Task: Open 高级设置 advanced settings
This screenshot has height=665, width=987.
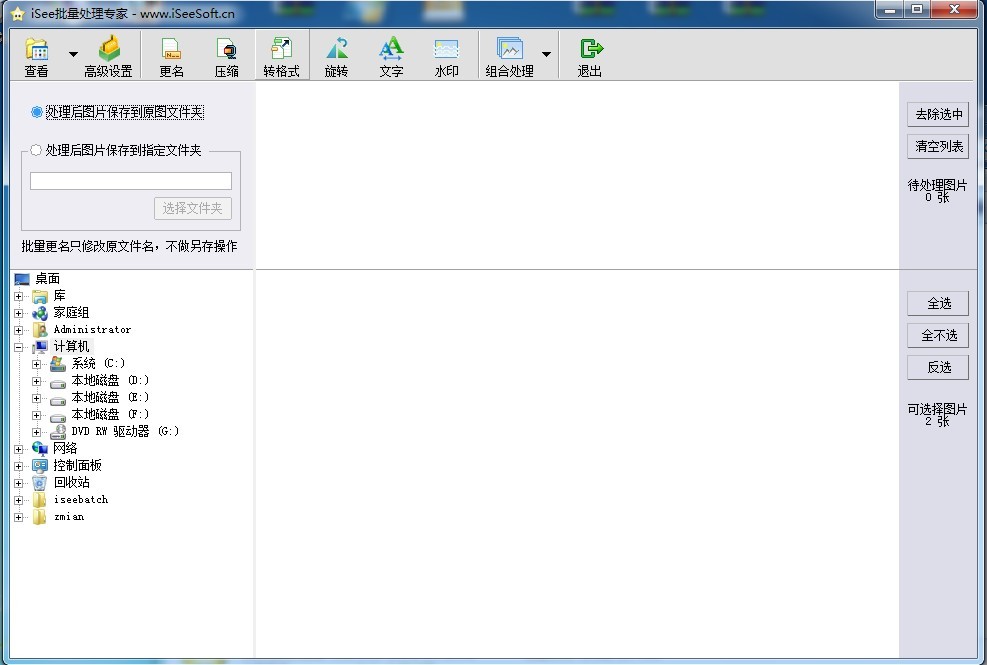Action: pos(108,57)
